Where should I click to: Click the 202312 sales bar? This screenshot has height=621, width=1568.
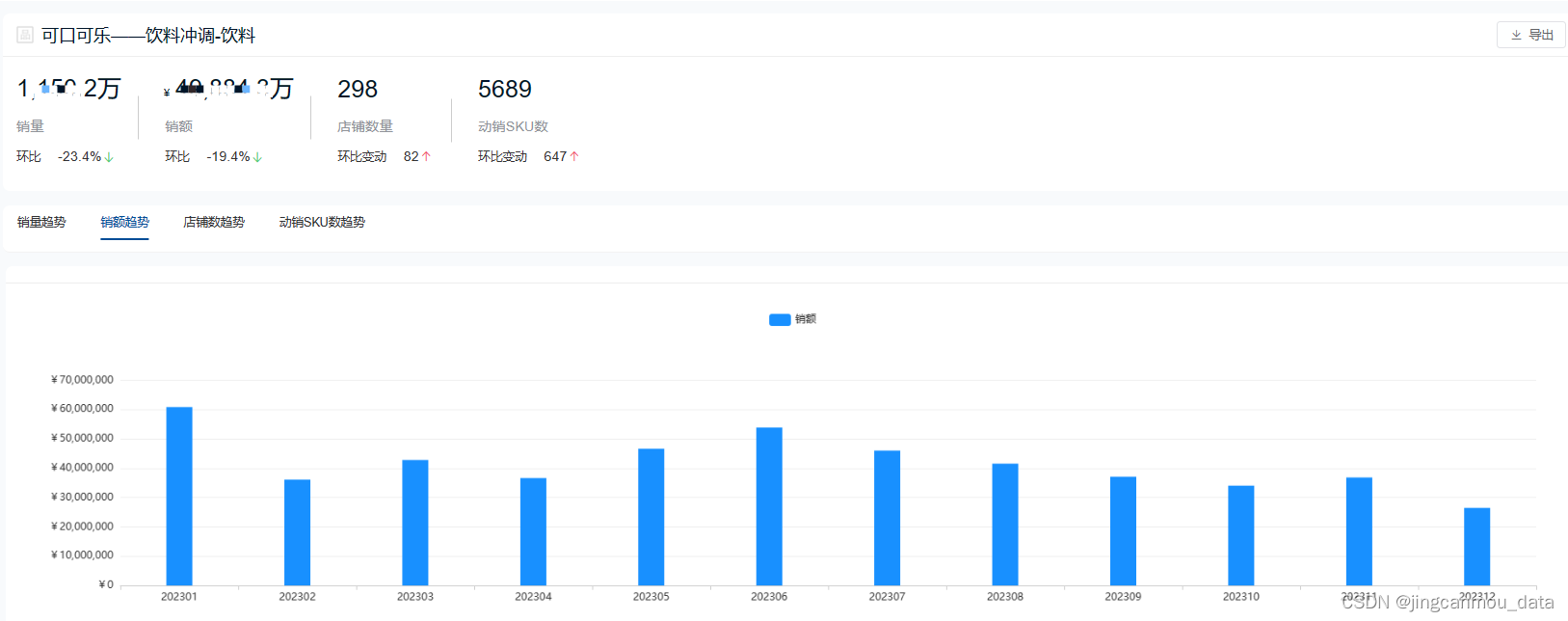coord(1477,547)
